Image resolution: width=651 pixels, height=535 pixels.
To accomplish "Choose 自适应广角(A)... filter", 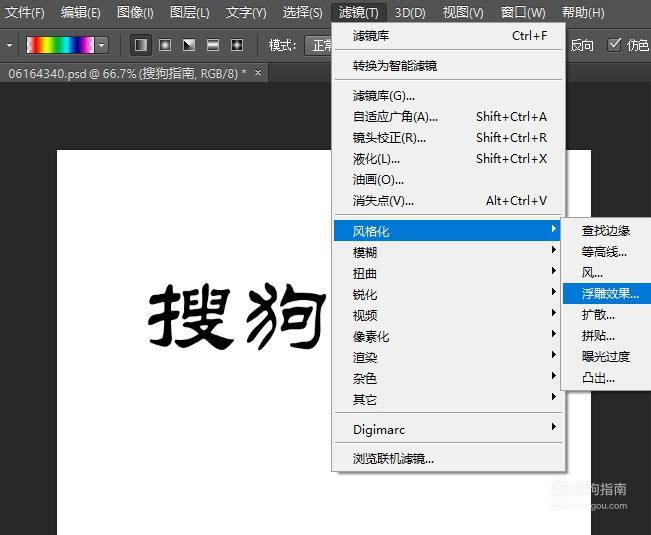I will point(448,117).
